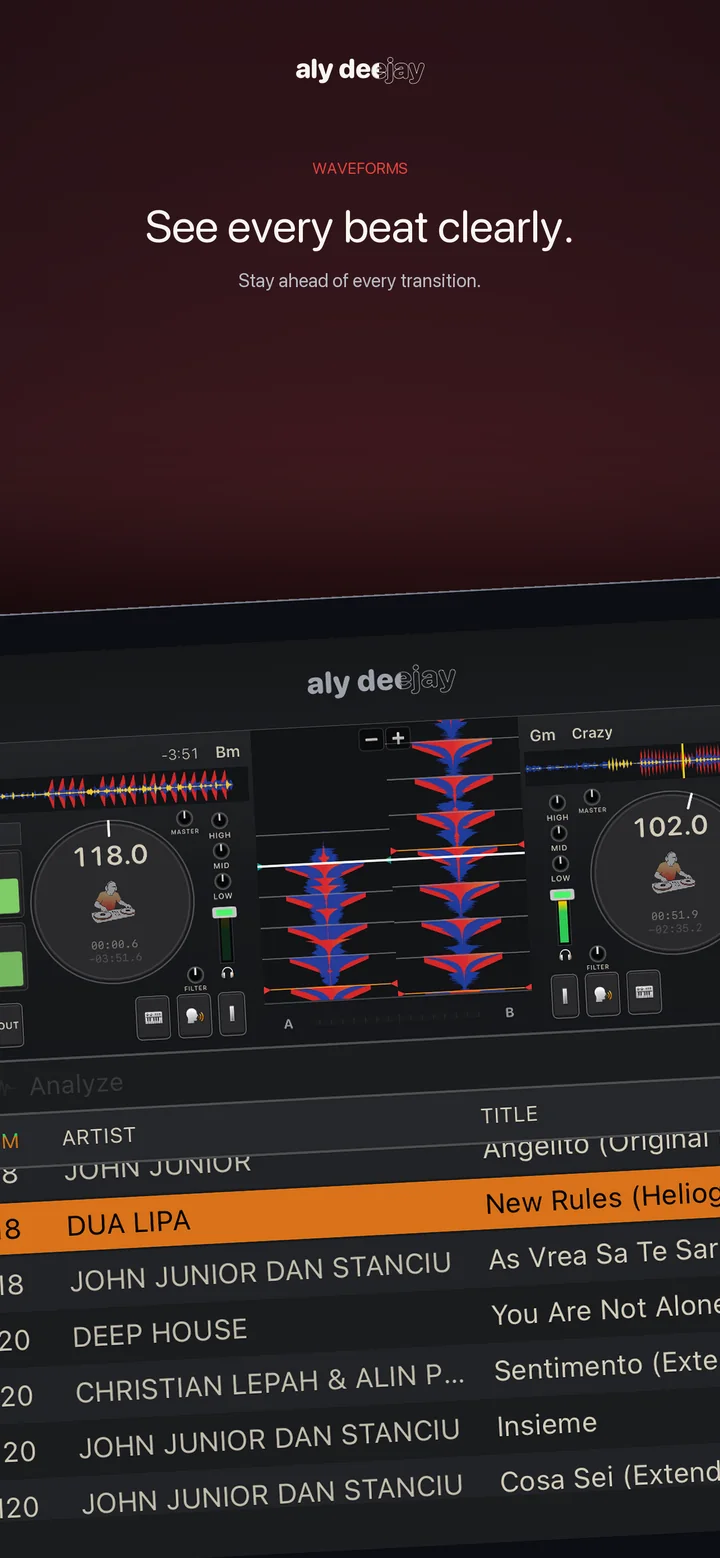Click left deck HIGH EQ knob
This screenshot has width=720, height=1558.
pyautogui.click(x=219, y=821)
